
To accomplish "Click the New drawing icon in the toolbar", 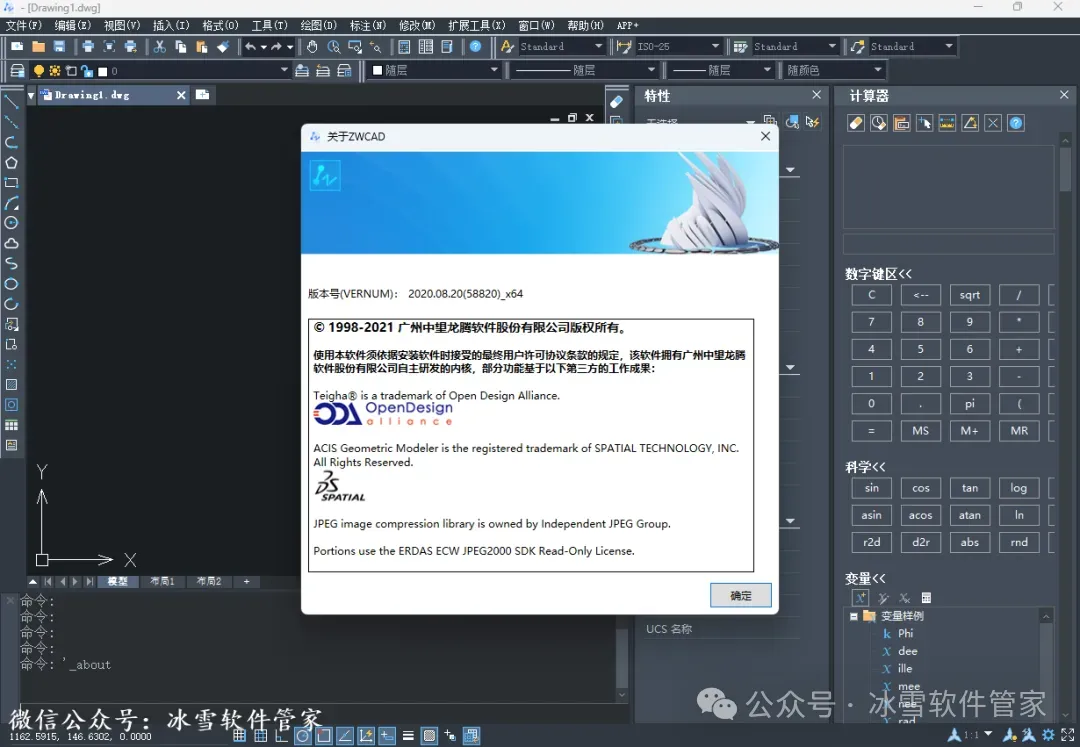I will click(17, 46).
